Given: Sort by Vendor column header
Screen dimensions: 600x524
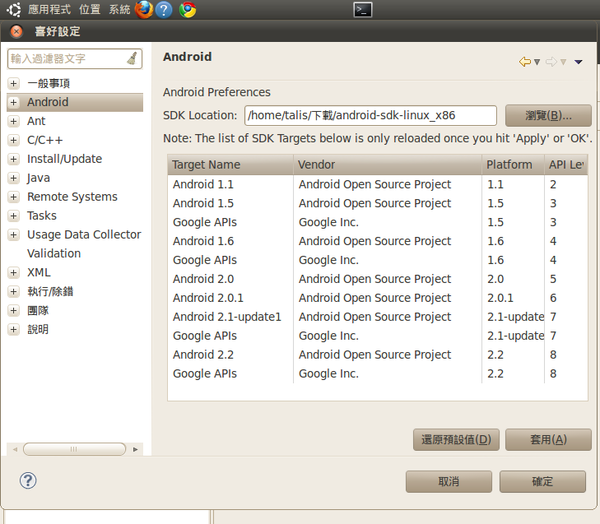Looking at the screenshot, I should click(388, 165).
